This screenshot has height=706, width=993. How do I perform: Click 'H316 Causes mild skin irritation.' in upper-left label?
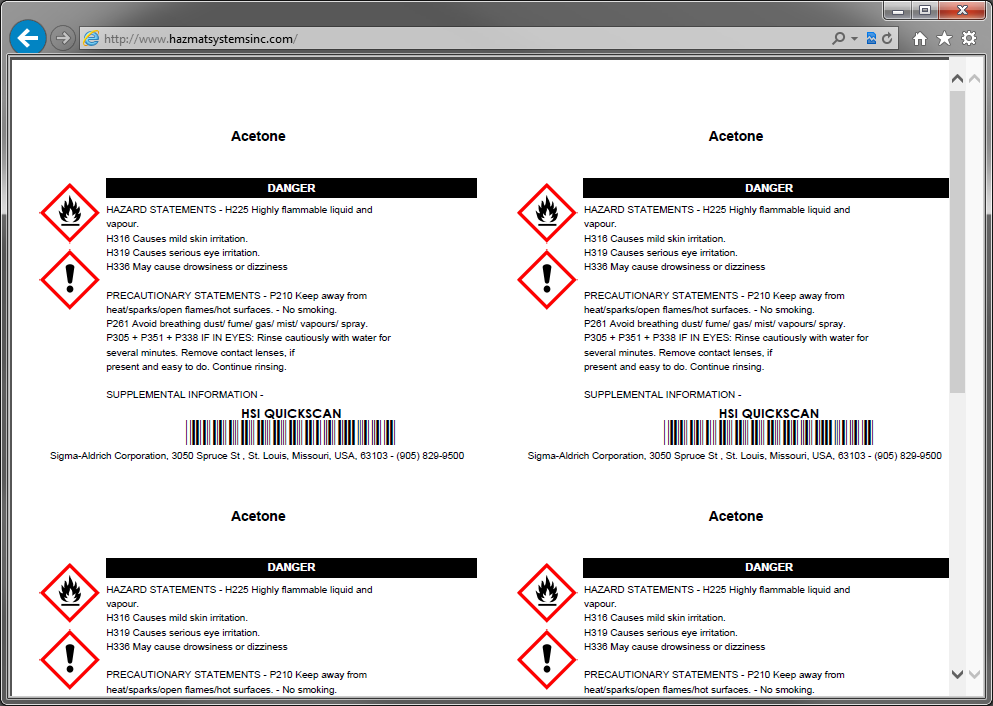[177, 239]
